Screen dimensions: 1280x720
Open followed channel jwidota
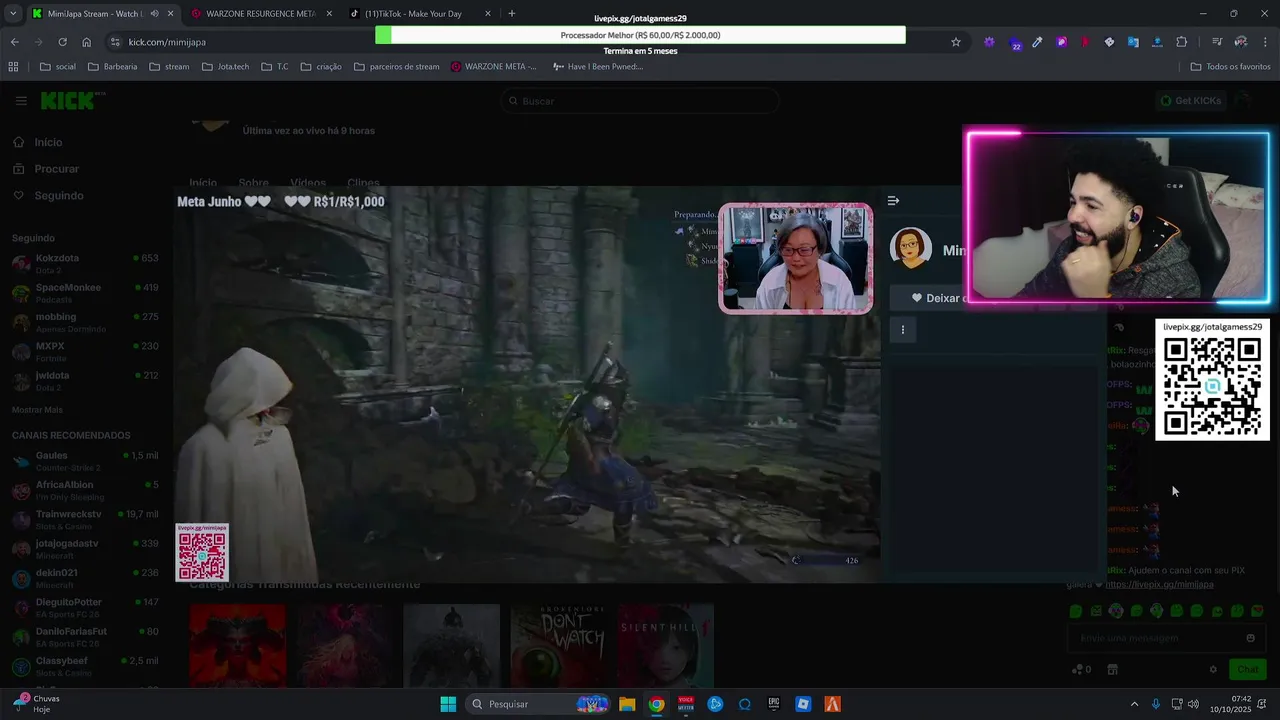[x=85, y=380]
